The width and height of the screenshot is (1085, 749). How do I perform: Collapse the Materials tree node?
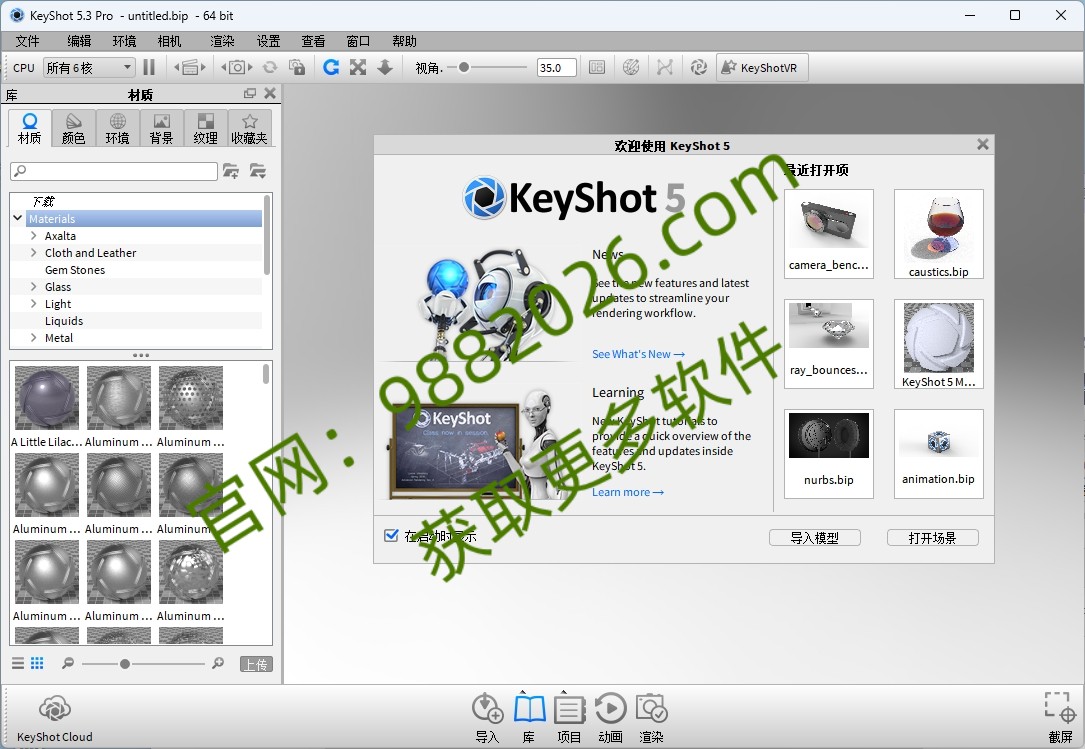pos(17,218)
